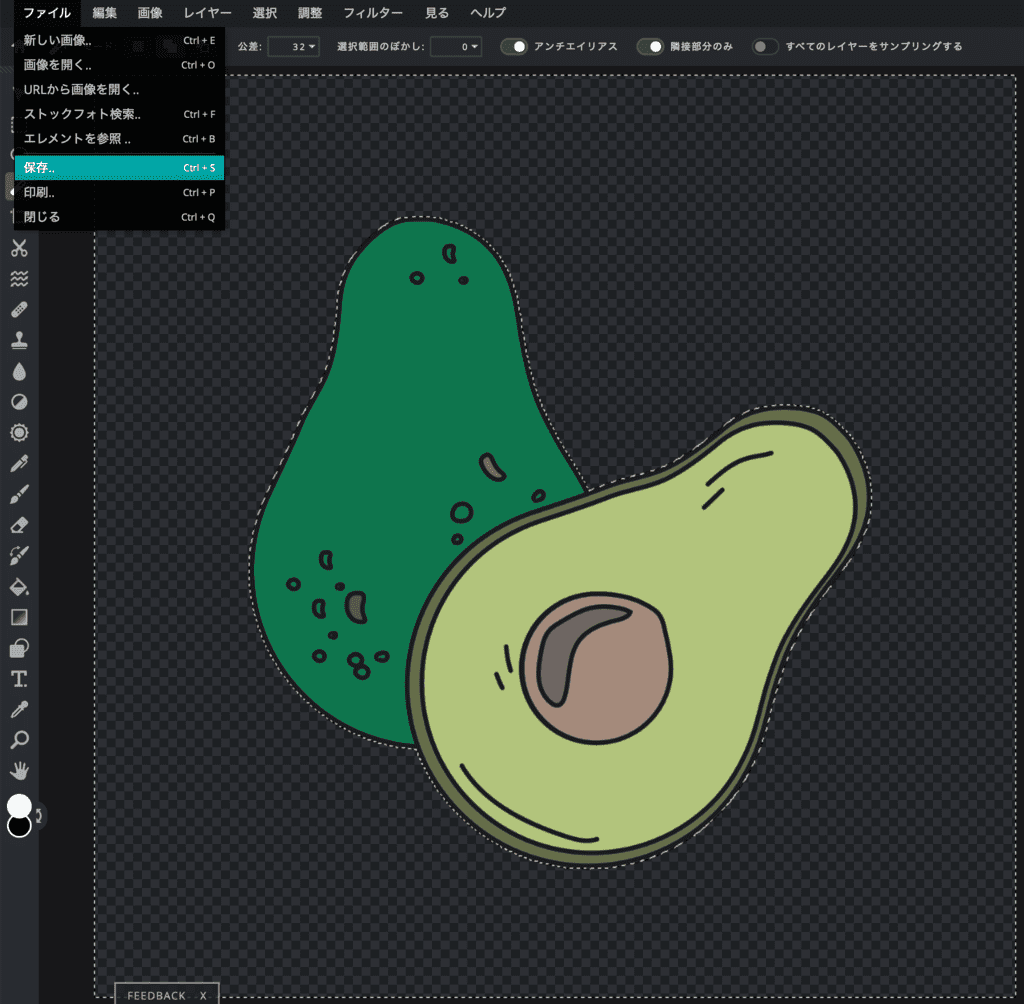Select the Cutout scissors tool
1024x1004 pixels.
point(19,248)
